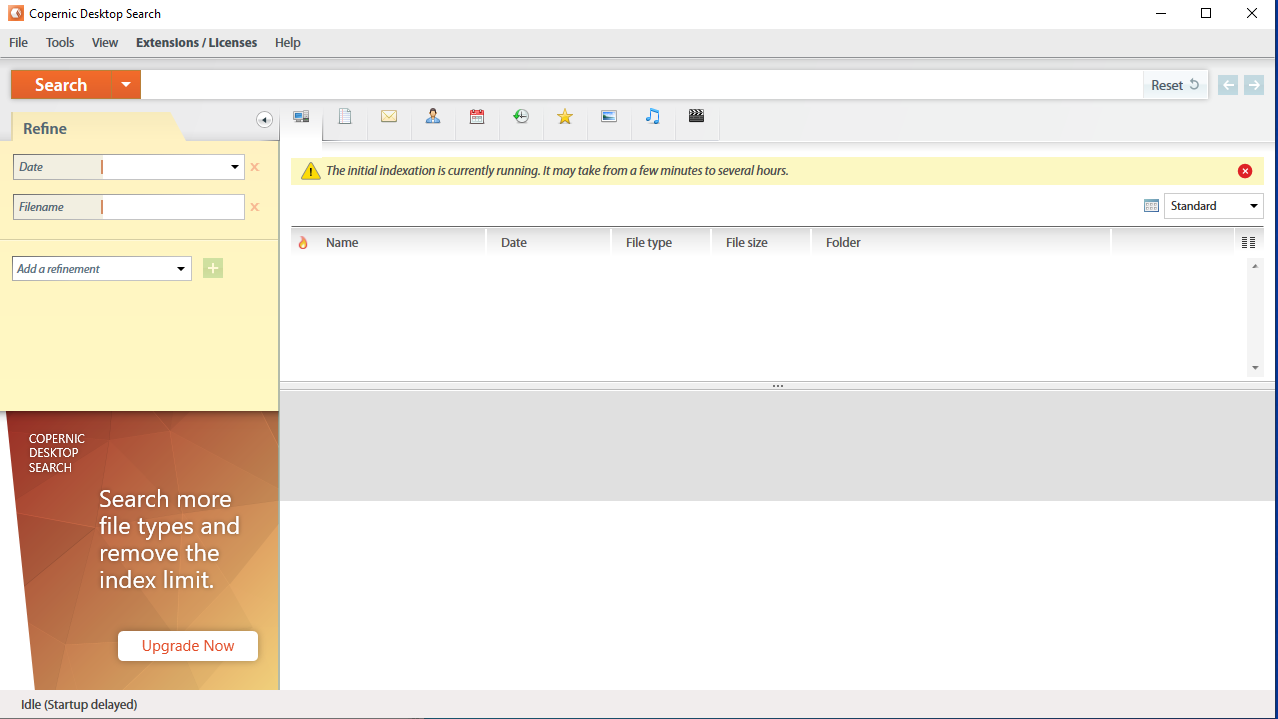Viewport: 1278px width, 719px height.
Task: Click the Filename refinement input
Action: pyautogui.click(x=172, y=207)
